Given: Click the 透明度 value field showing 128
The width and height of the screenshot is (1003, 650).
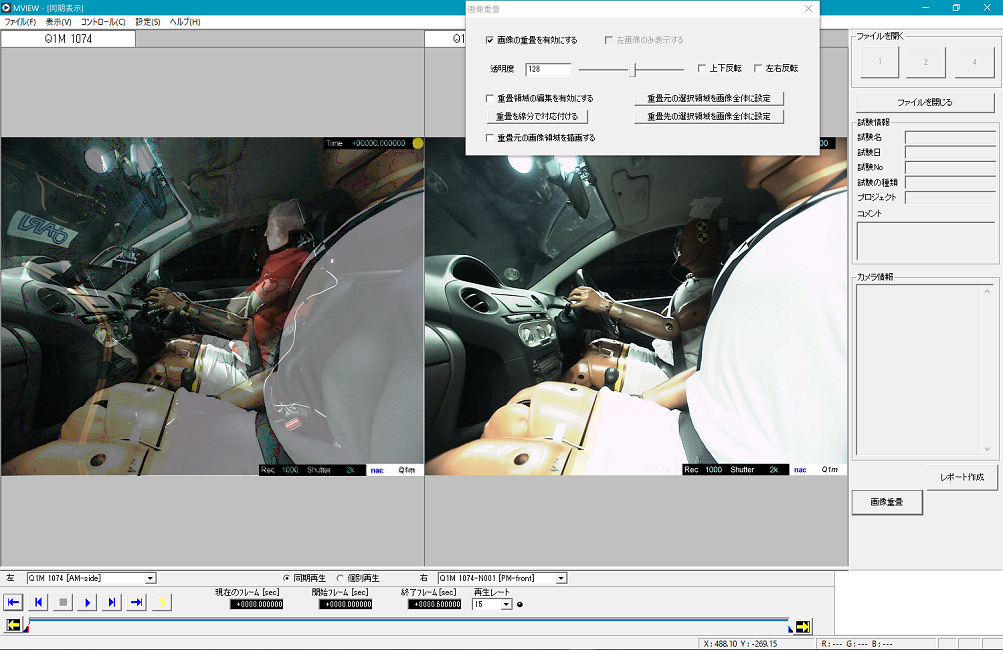Looking at the screenshot, I should coord(548,69).
